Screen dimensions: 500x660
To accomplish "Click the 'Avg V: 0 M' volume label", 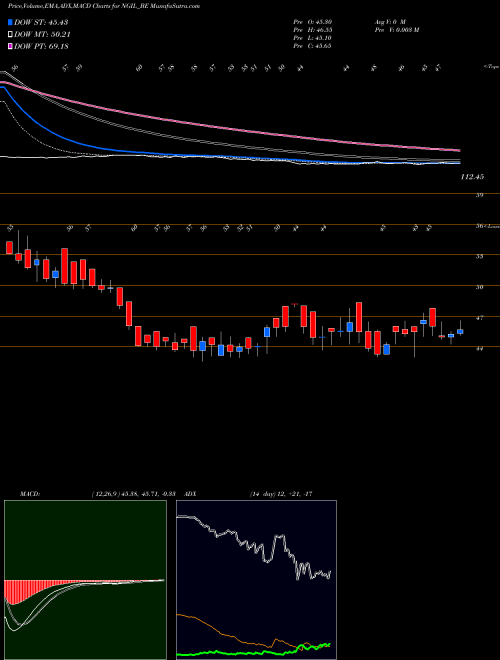I will pyautogui.click(x=389, y=21).
